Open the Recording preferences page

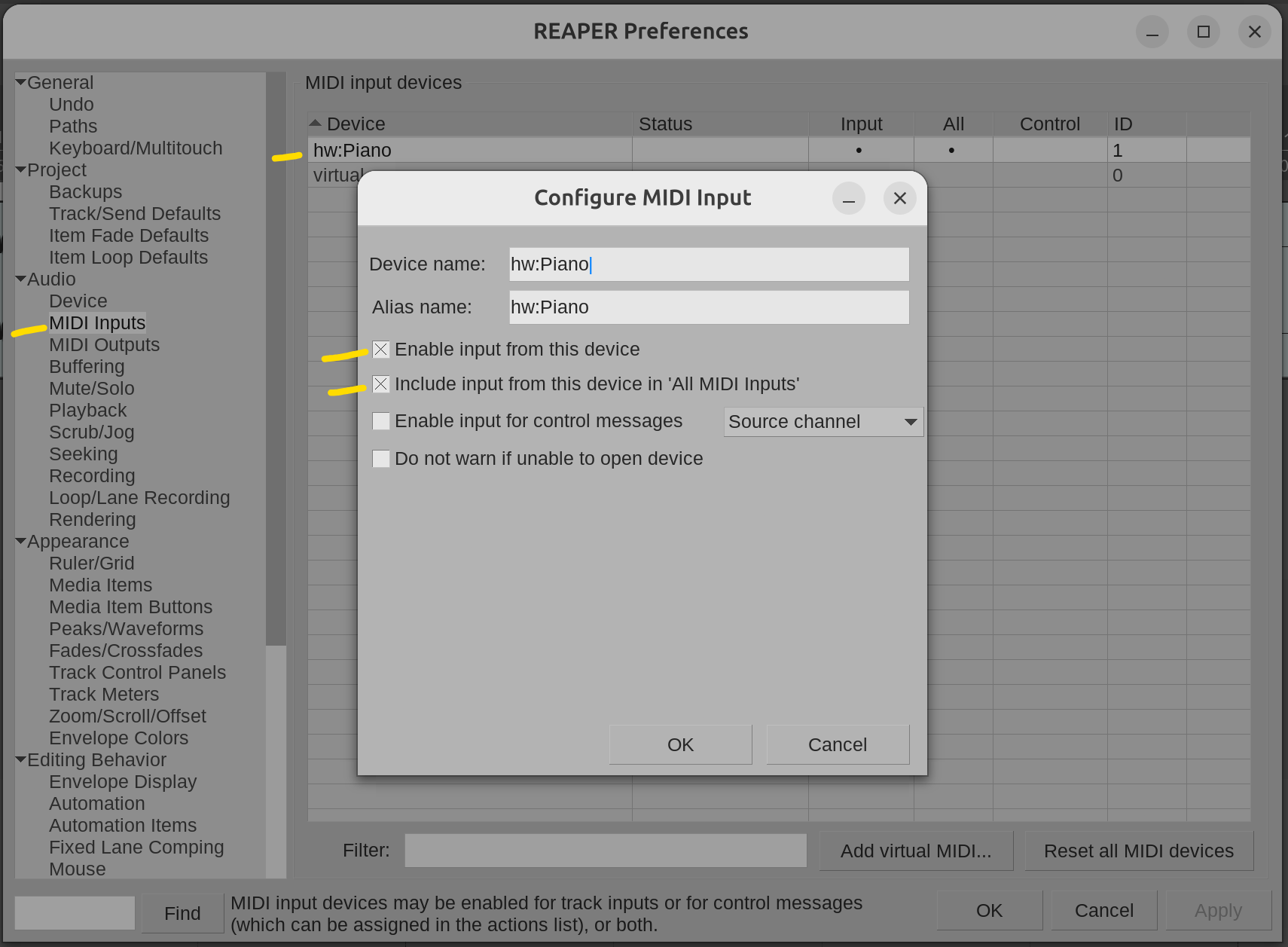92,476
